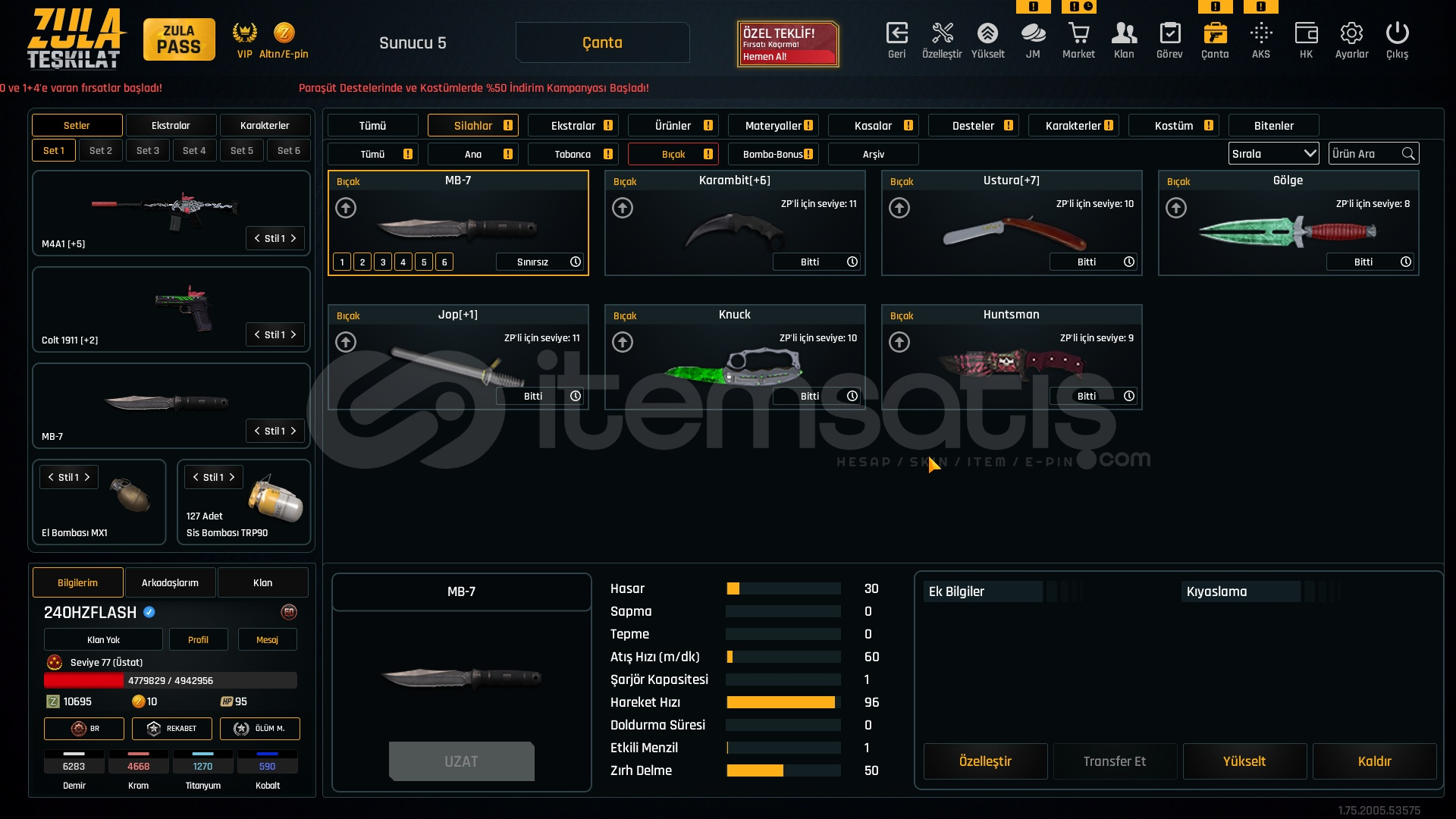
Task: Select the REKABET mode button
Action: tap(171, 729)
